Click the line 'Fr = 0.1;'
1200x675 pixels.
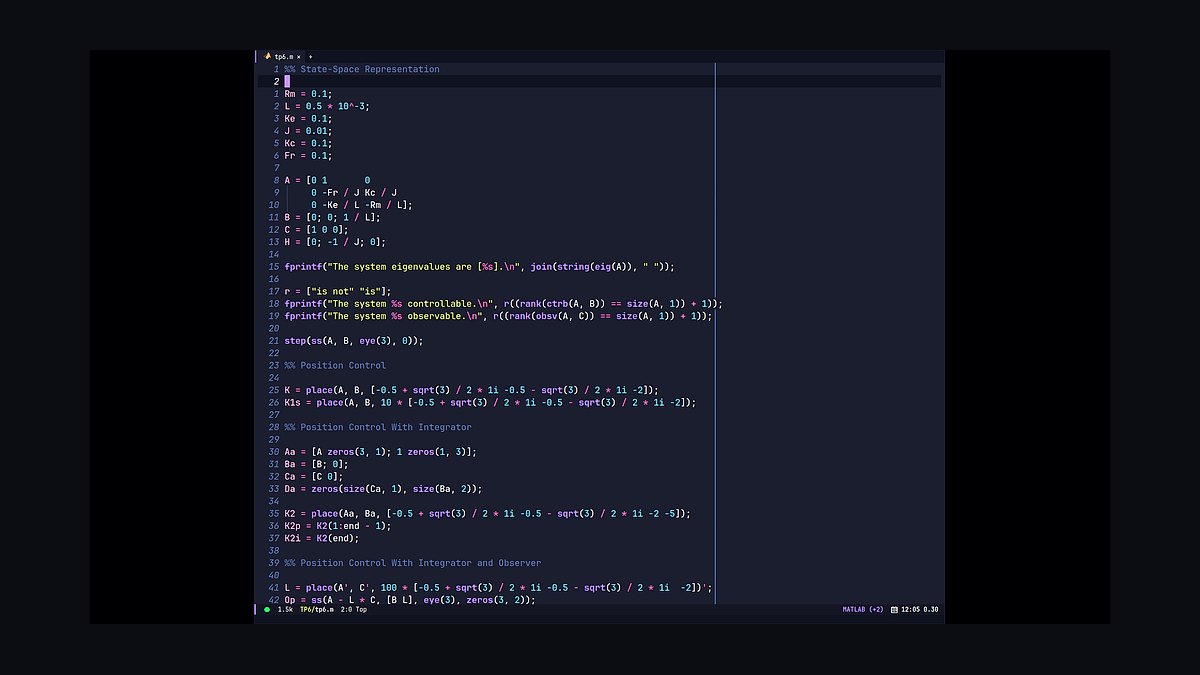pos(308,155)
